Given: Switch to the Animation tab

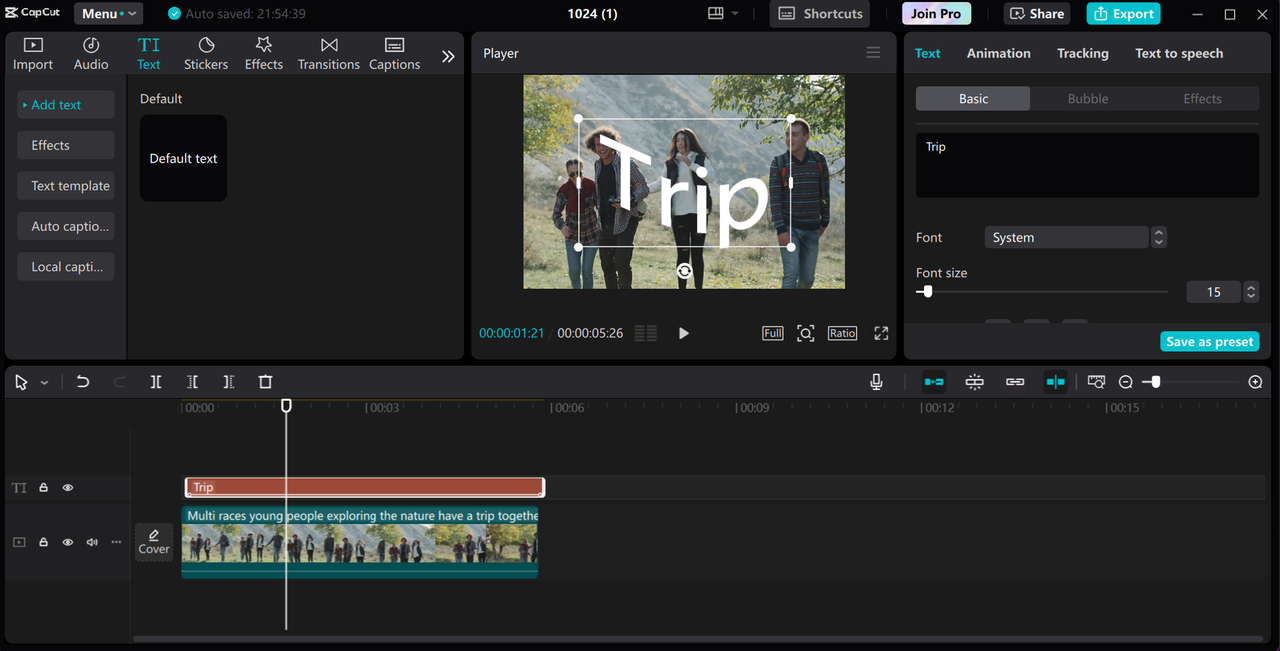Looking at the screenshot, I should (x=998, y=53).
